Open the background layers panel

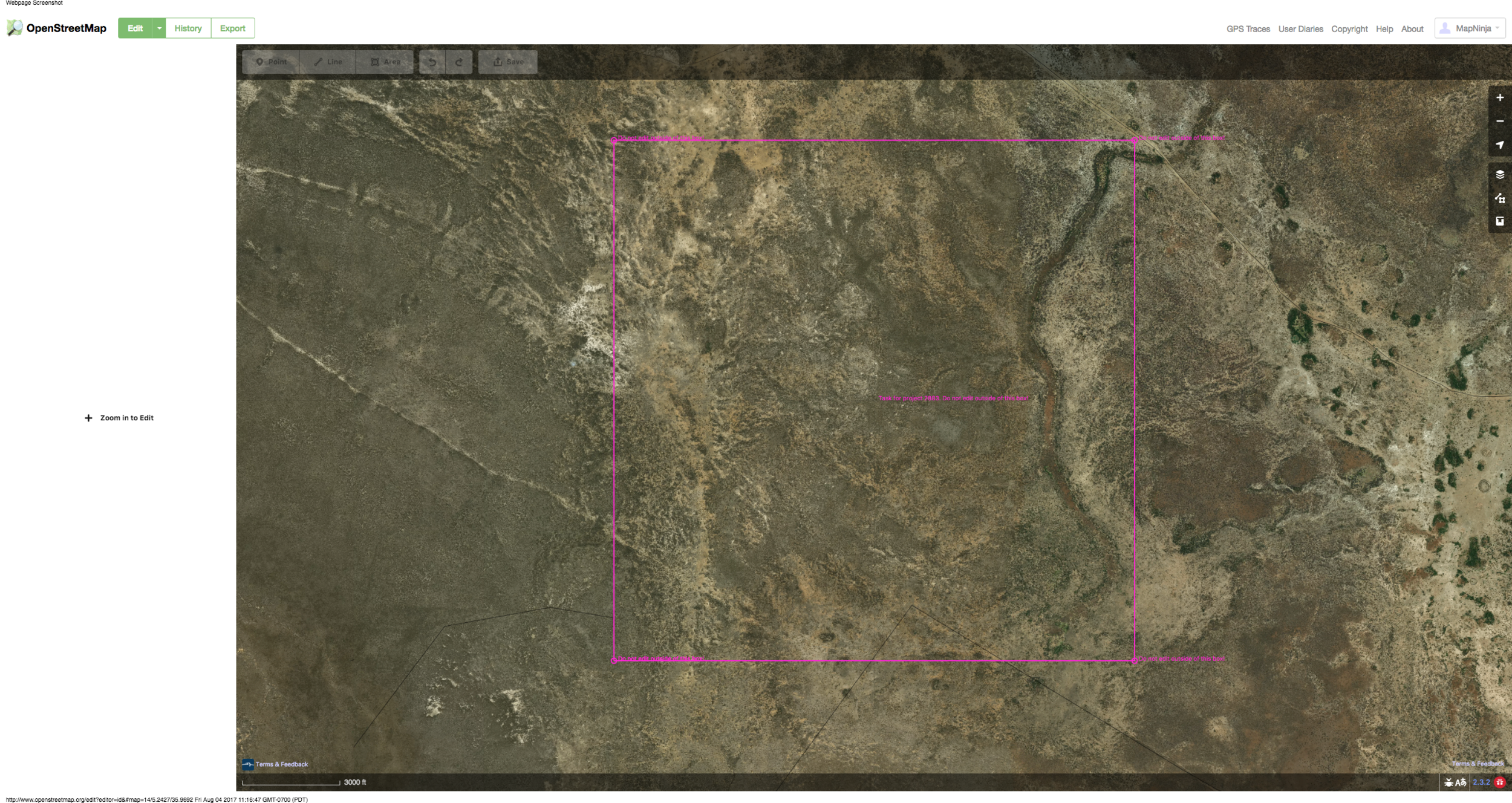pyautogui.click(x=1499, y=175)
